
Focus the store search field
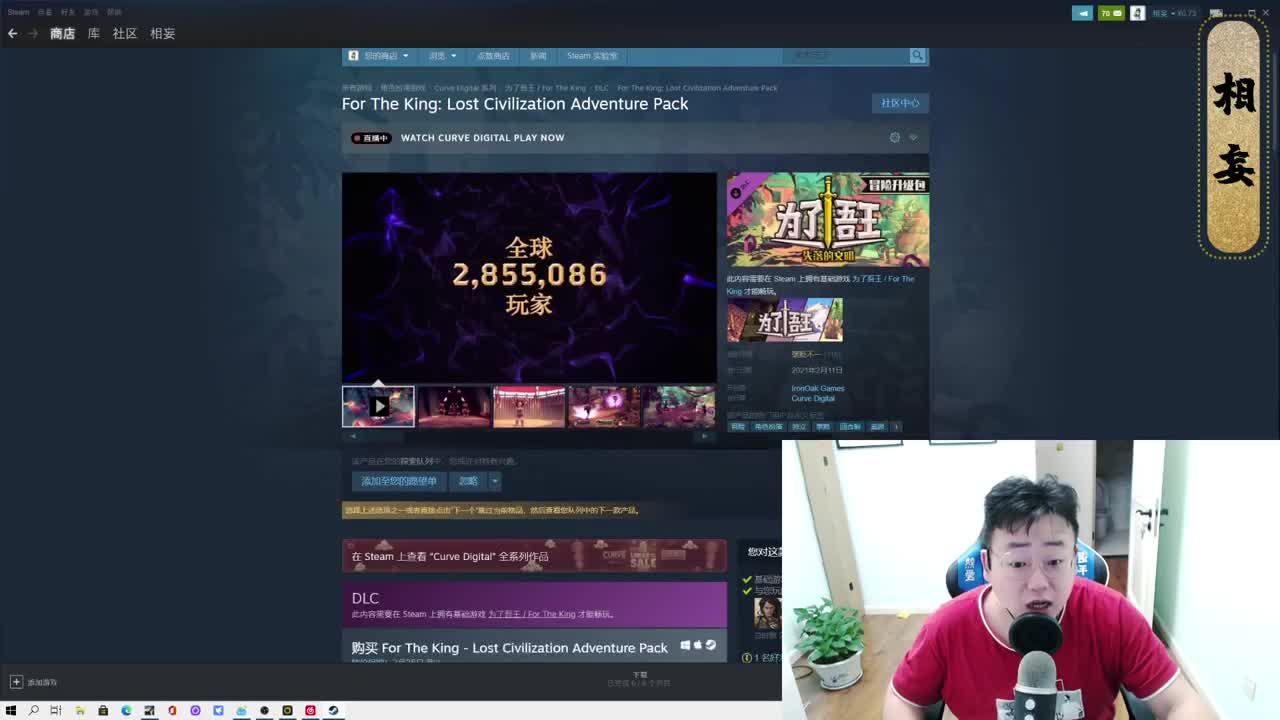click(846, 55)
